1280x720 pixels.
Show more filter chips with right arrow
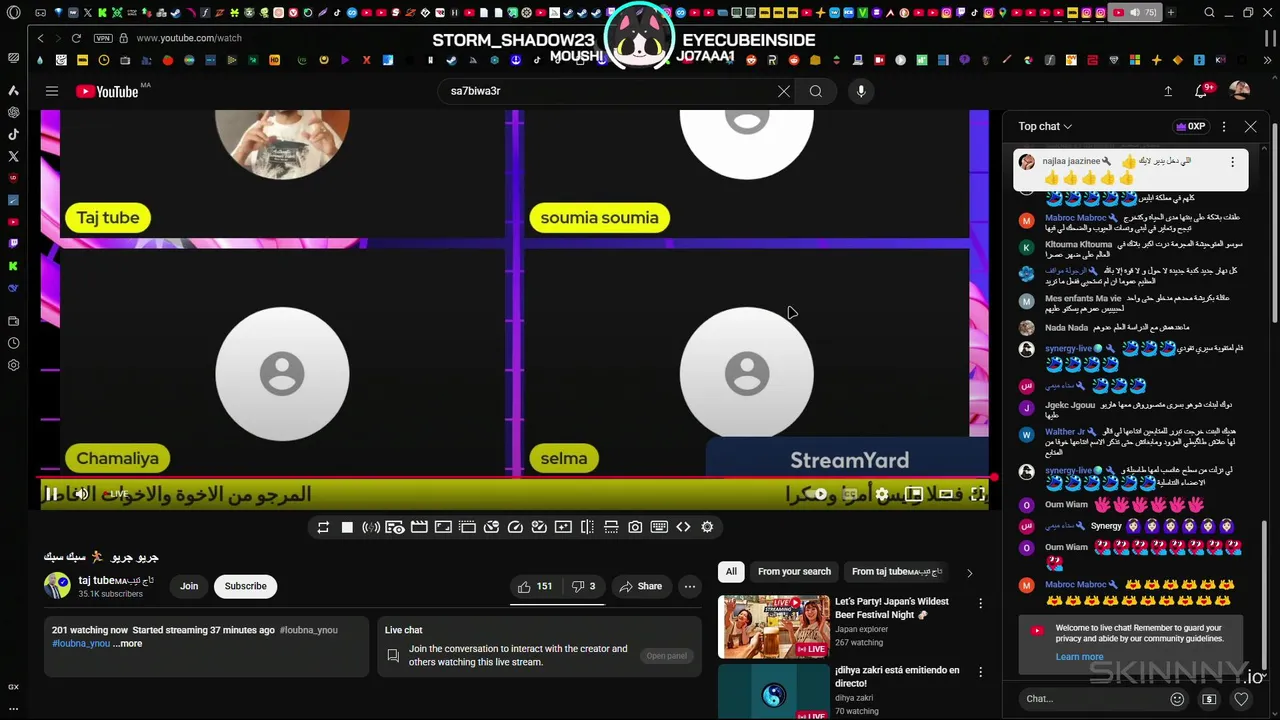click(x=969, y=573)
